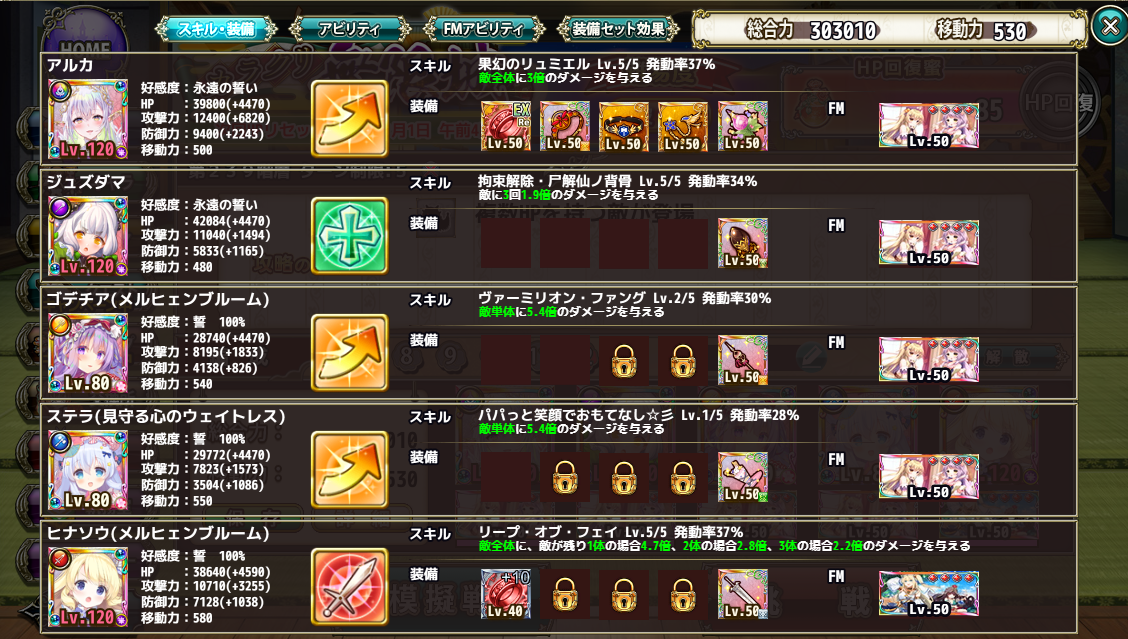The width and height of the screenshot is (1128, 639).
Task: Click ジュズダマ's green cross skill icon
Action: point(350,236)
